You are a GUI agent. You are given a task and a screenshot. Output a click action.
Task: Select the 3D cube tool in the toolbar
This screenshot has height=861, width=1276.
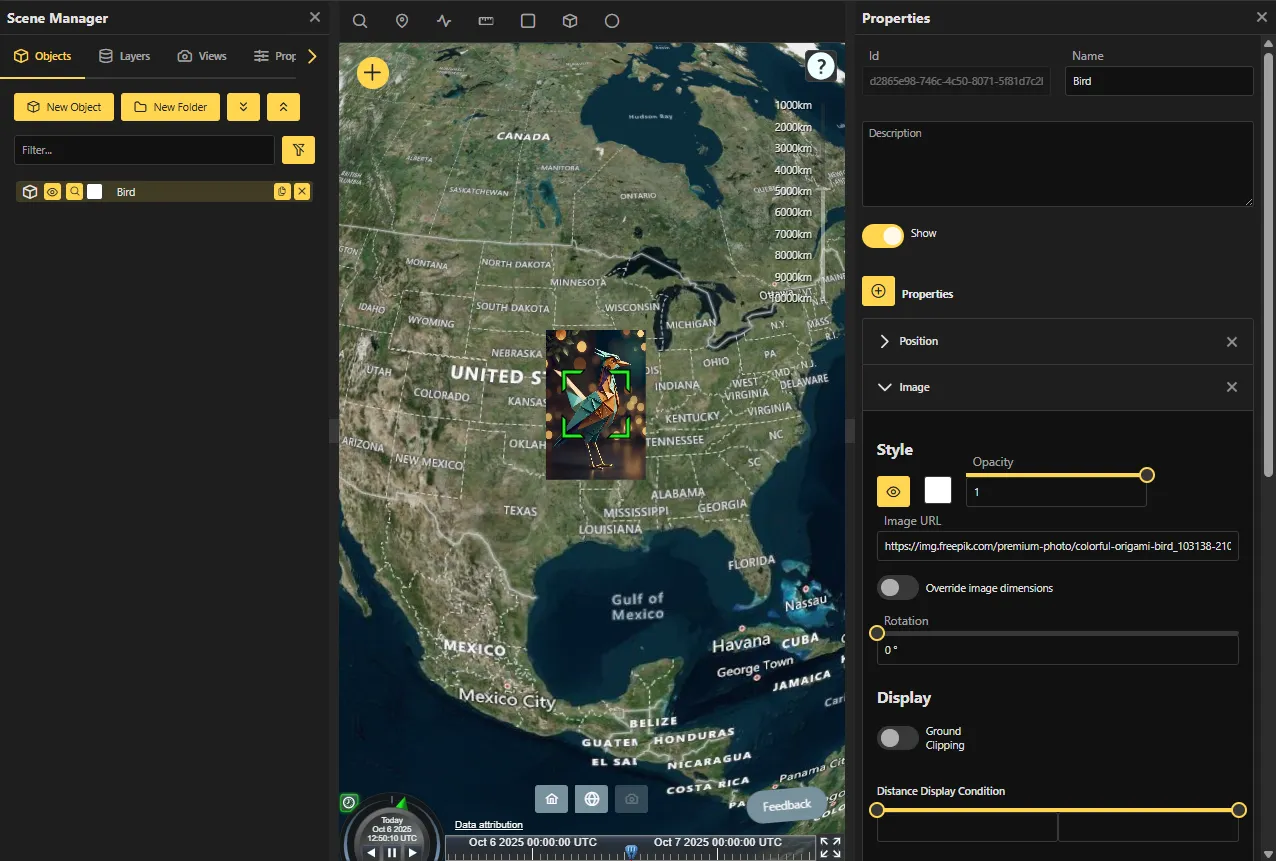[x=570, y=21]
